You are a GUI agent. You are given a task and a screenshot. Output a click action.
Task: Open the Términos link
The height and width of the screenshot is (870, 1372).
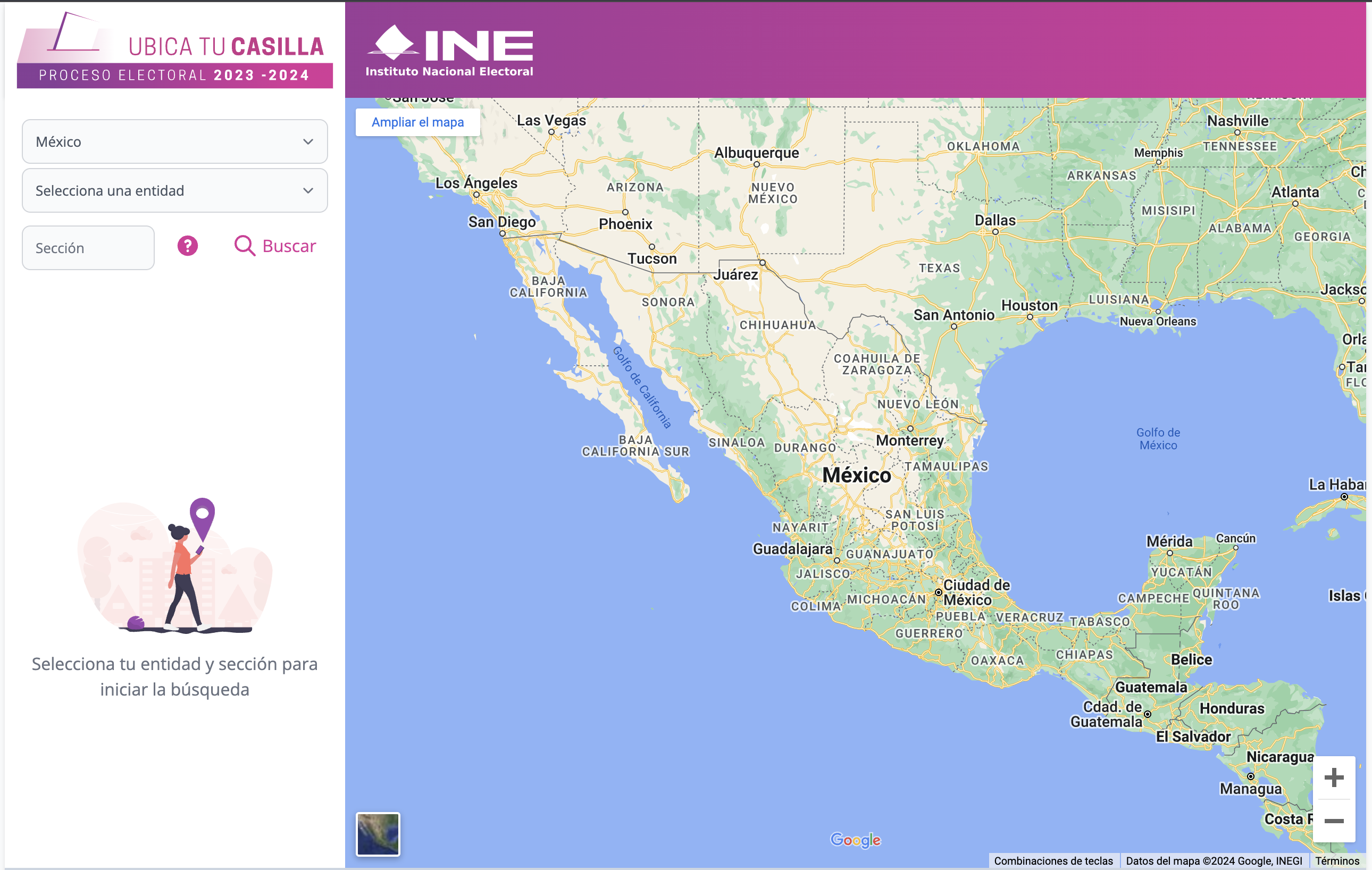[x=1337, y=861]
